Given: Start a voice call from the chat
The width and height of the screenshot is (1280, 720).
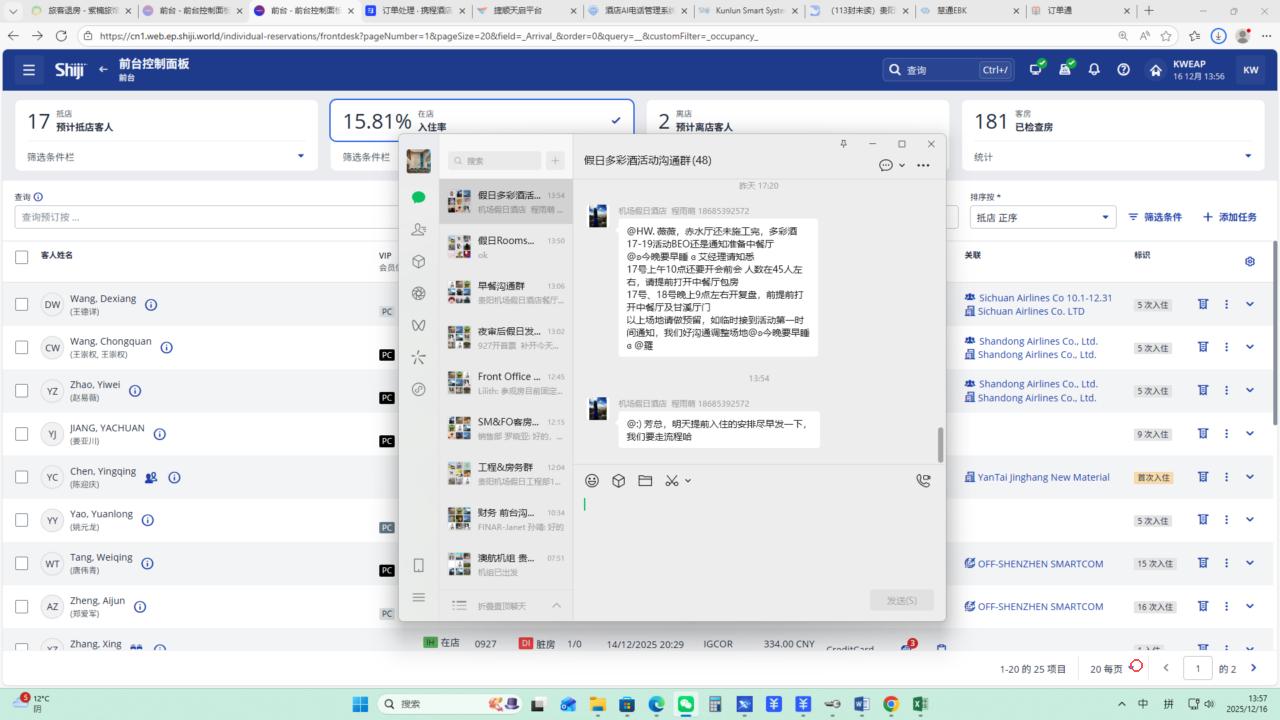Looking at the screenshot, I should click(922, 481).
